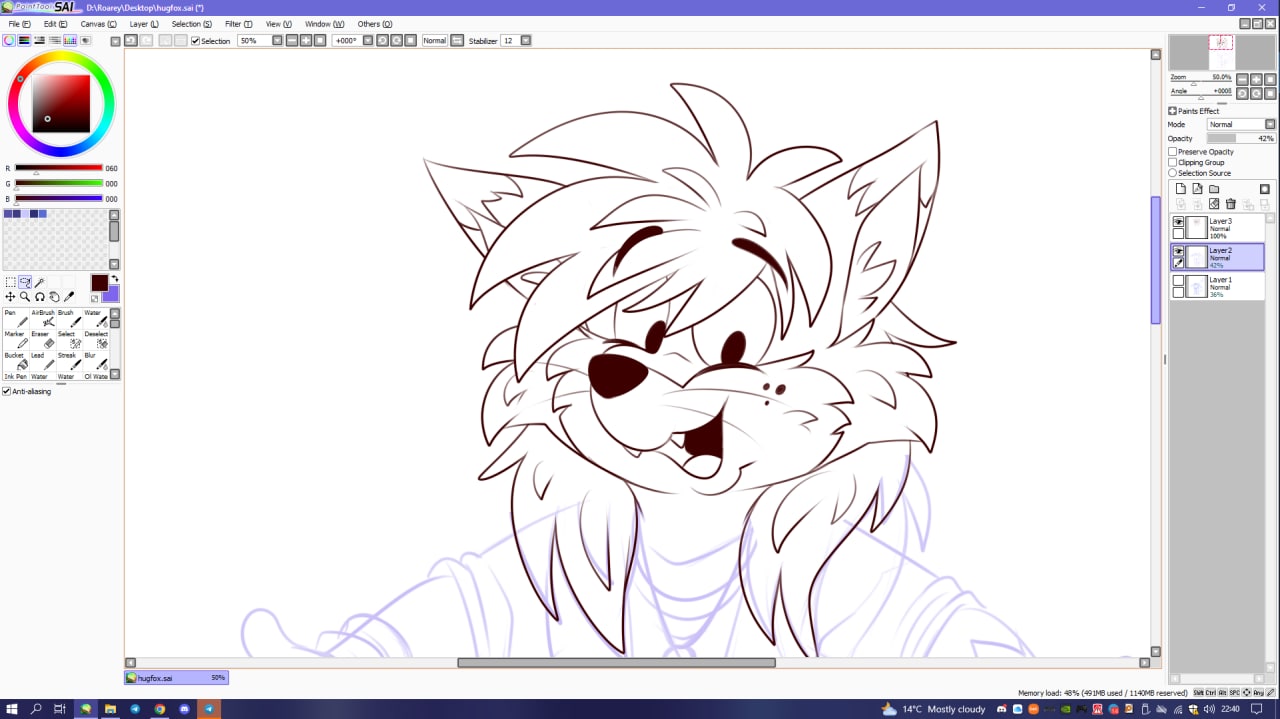Open the Filter menu
Image resolution: width=1280 pixels, height=719 pixels.
[238, 24]
